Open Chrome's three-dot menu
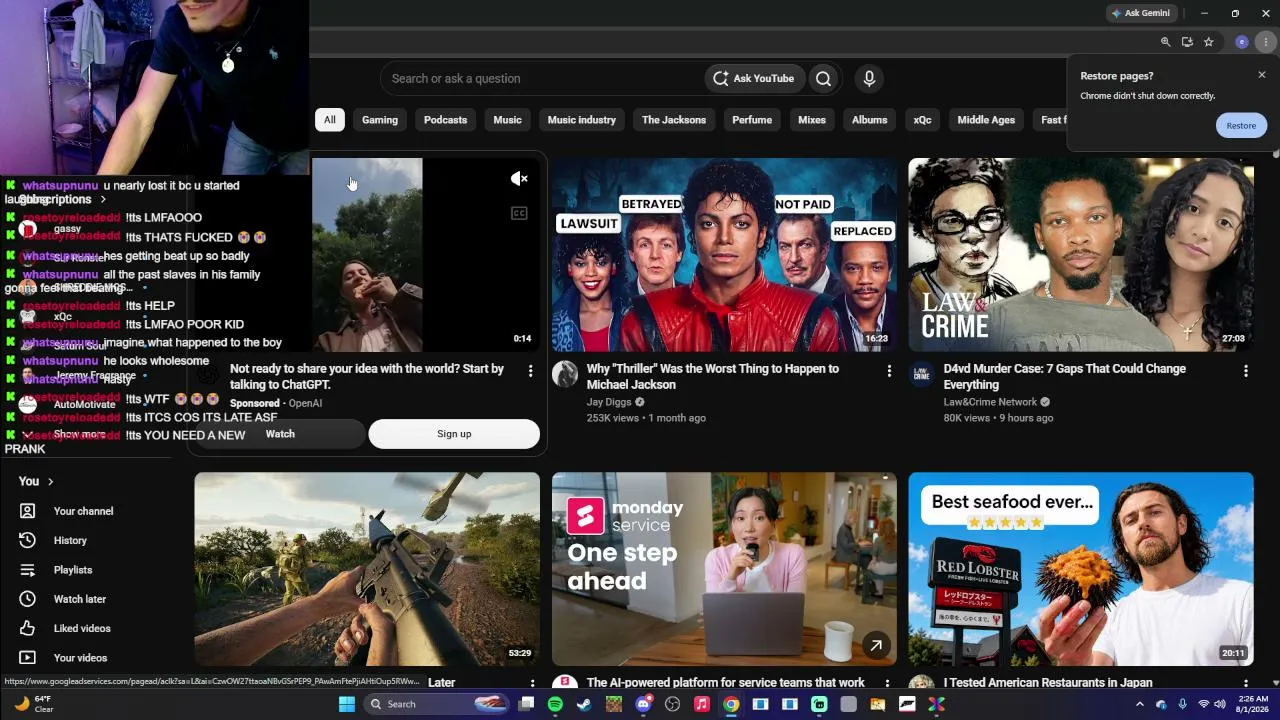The image size is (1280, 720). click(1266, 42)
